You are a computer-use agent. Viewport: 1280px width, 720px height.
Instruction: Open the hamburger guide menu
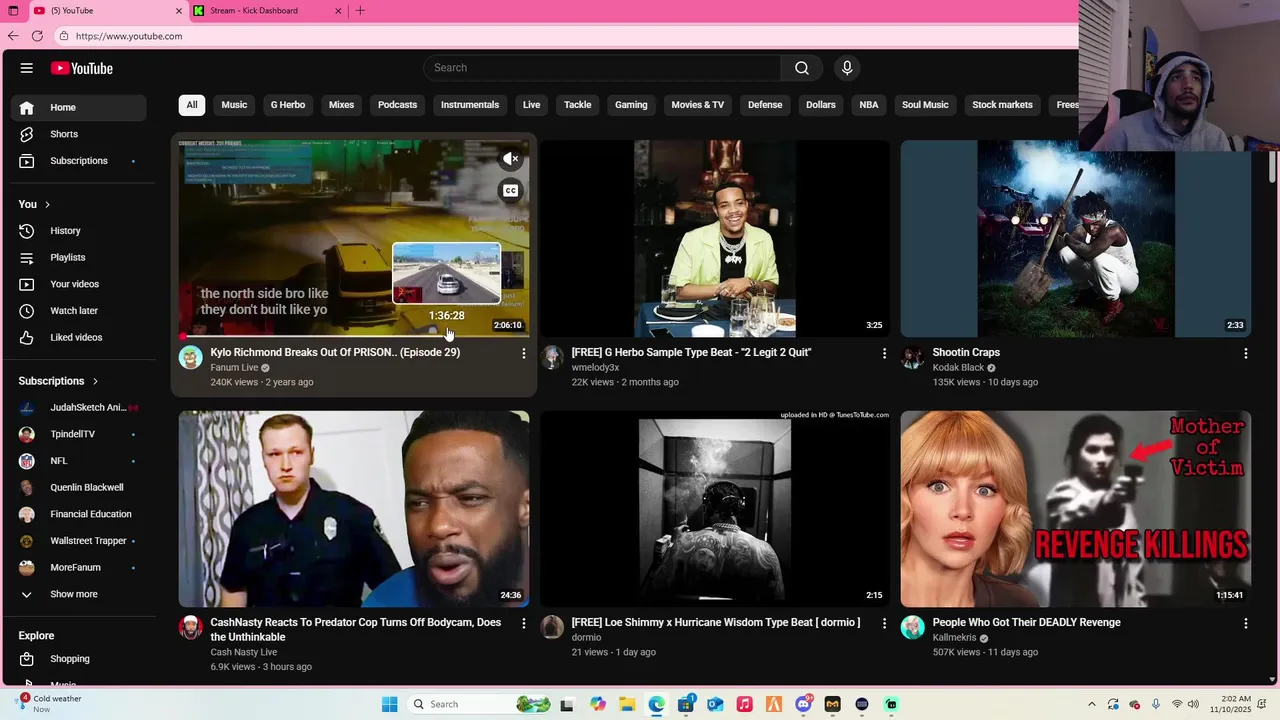pos(27,68)
